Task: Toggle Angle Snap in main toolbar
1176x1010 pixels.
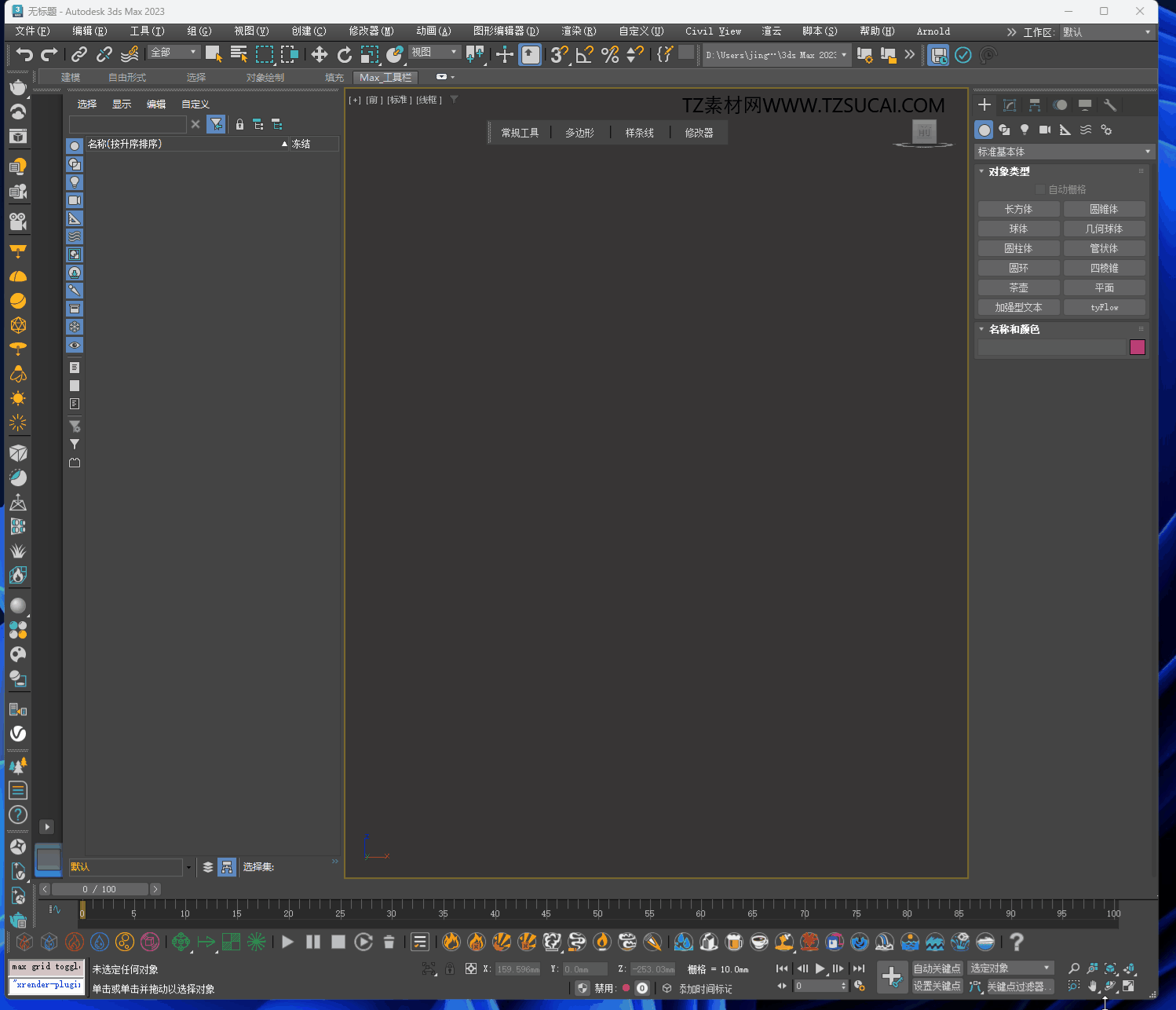Action: (584, 54)
